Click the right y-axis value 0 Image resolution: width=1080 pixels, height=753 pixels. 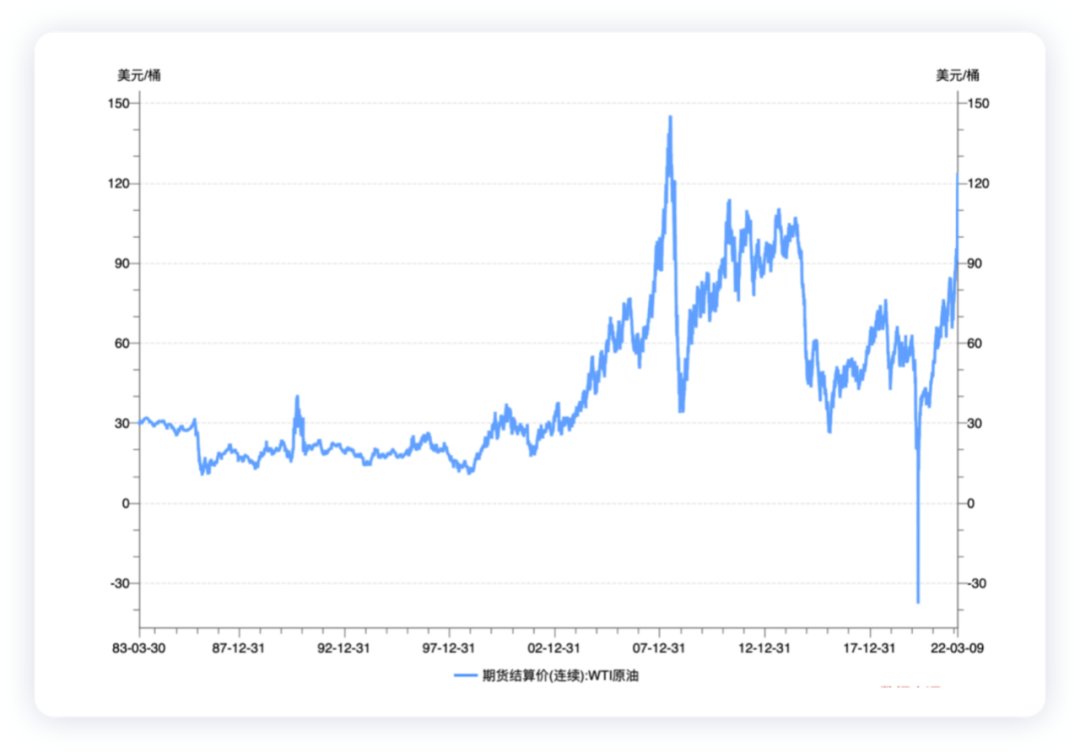971,504
